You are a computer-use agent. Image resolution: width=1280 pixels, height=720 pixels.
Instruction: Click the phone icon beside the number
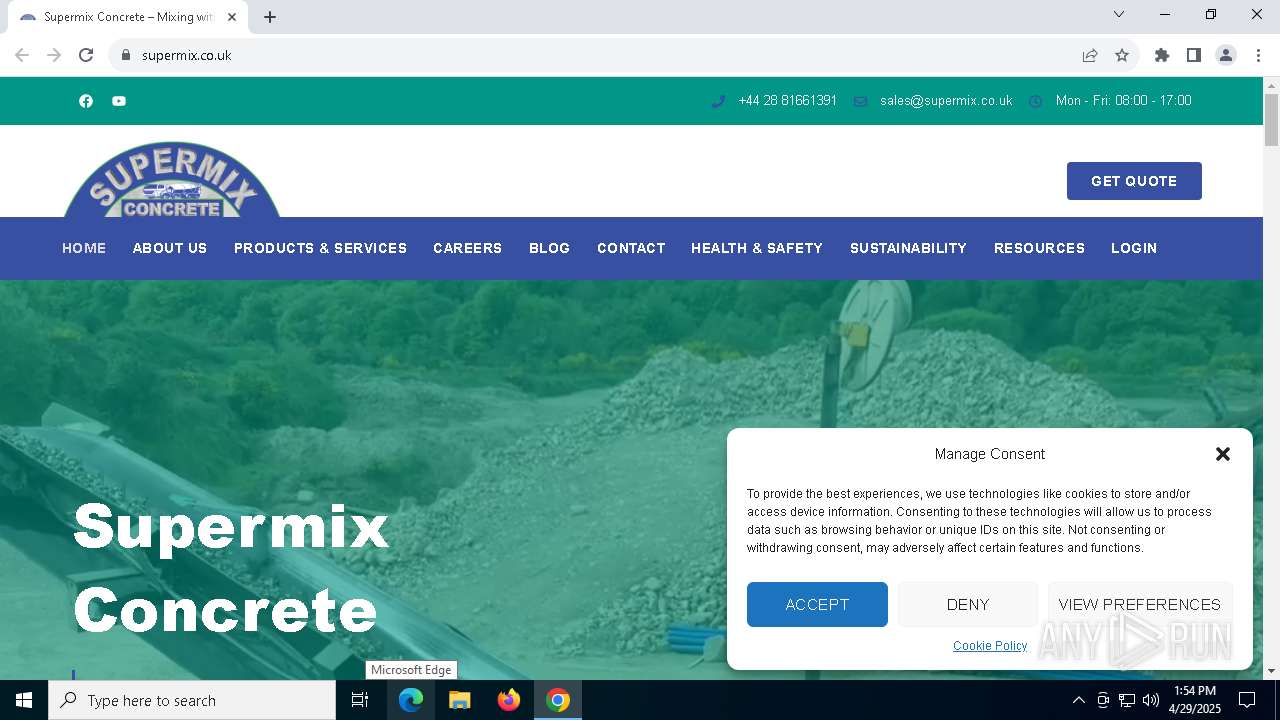(x=718, y=101)
